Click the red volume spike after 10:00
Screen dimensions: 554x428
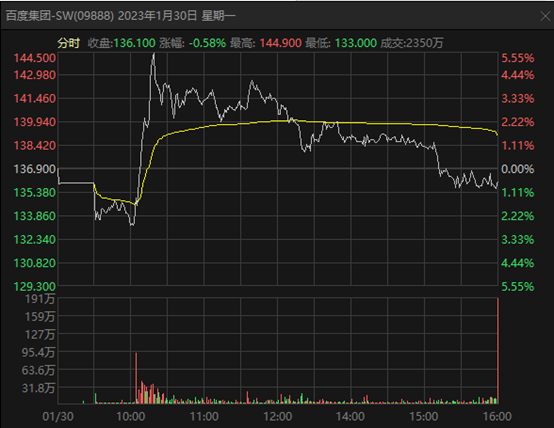click(136, 378)
